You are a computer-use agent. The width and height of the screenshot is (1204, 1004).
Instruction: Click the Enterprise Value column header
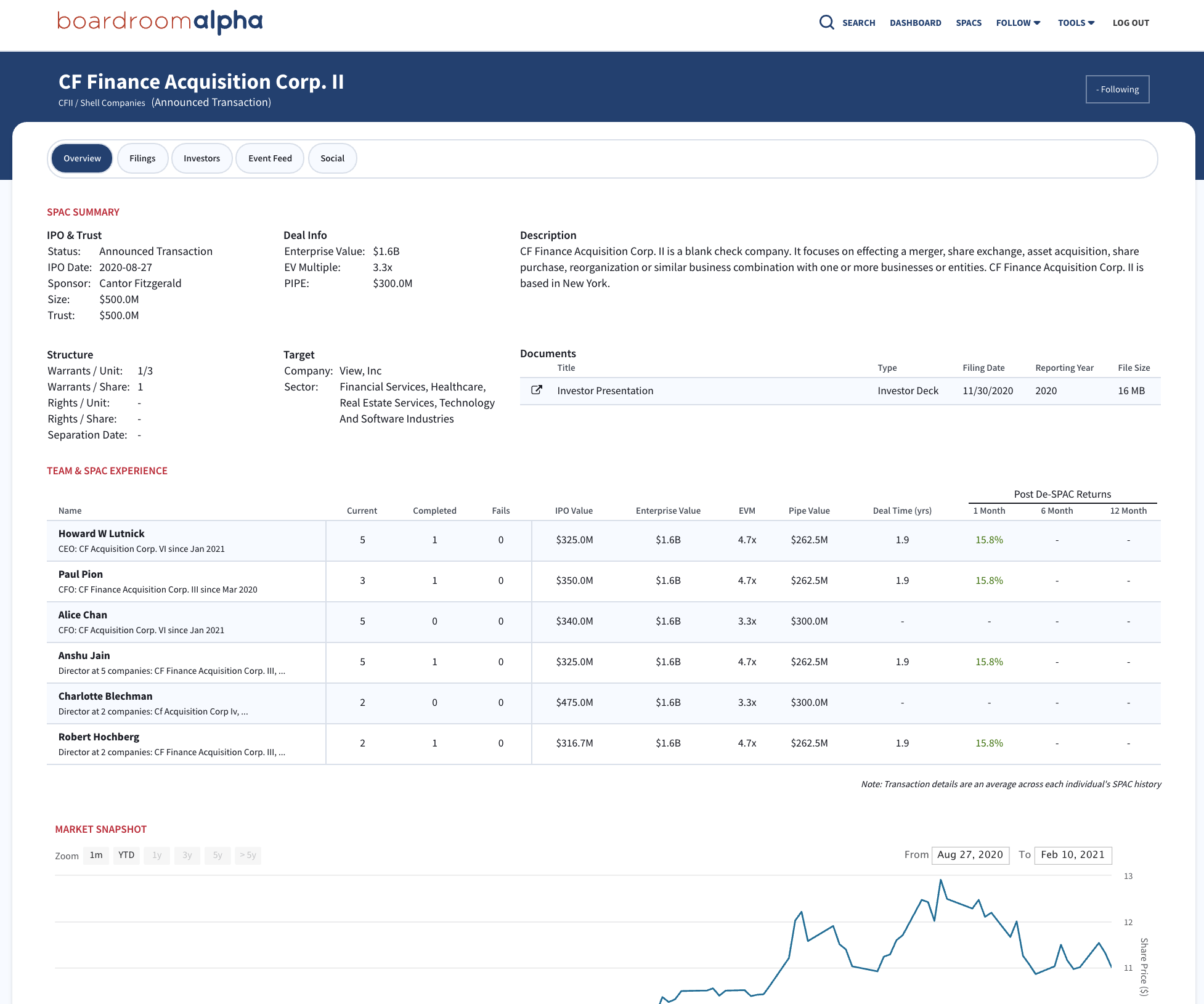[x=668, y=511]
